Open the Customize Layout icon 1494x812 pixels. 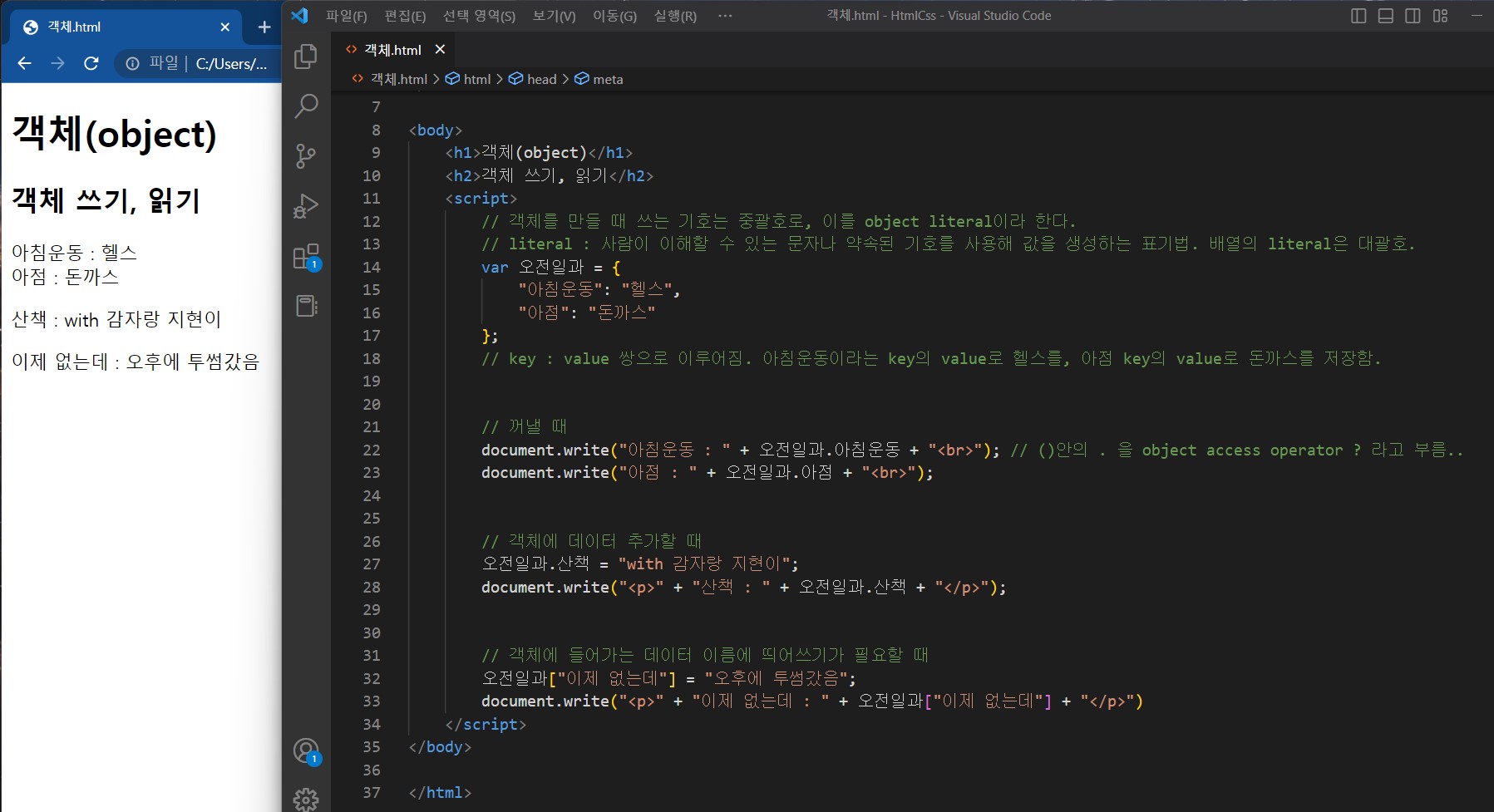tap(1441, 16)
